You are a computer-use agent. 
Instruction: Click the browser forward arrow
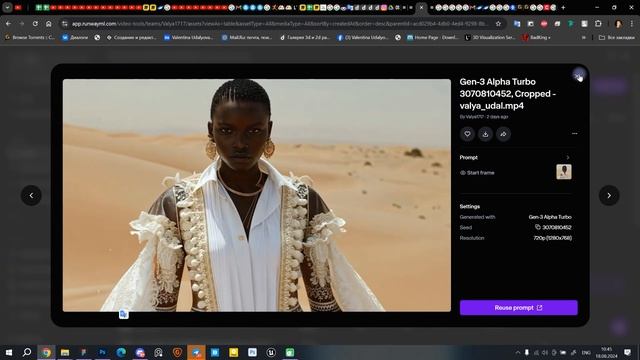click(22, 24)
